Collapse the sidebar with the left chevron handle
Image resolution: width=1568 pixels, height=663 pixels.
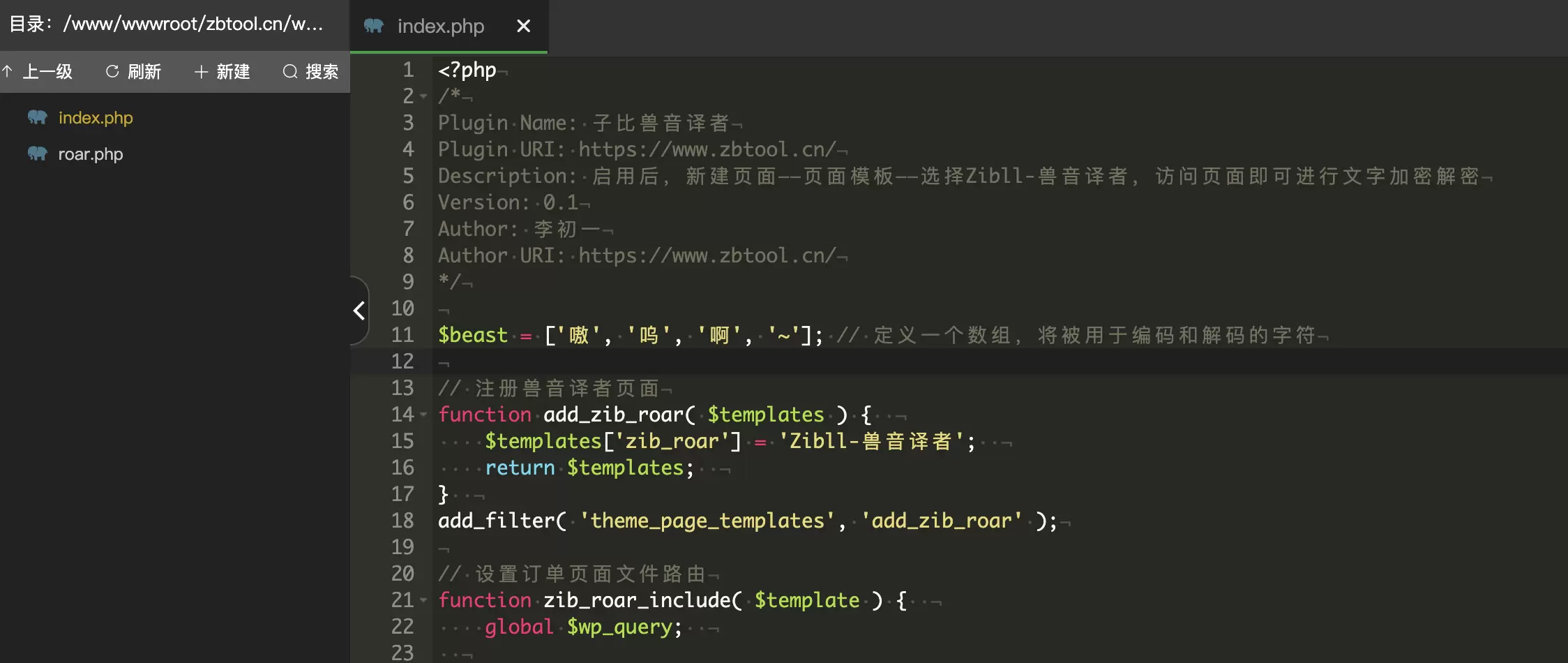[359, 311]
